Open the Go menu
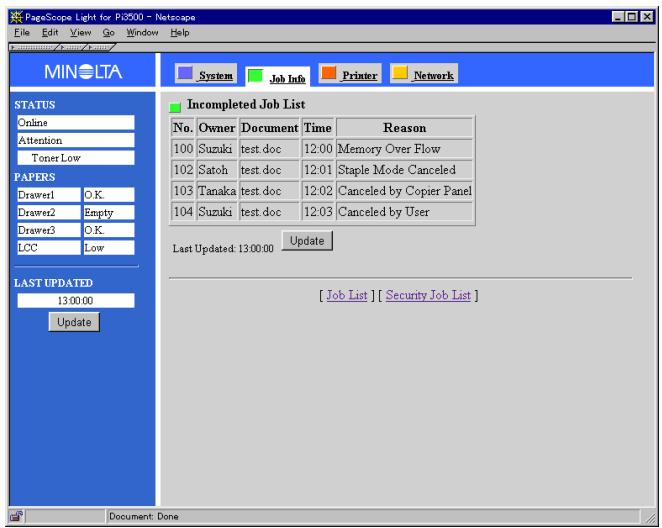 (109, 32)
